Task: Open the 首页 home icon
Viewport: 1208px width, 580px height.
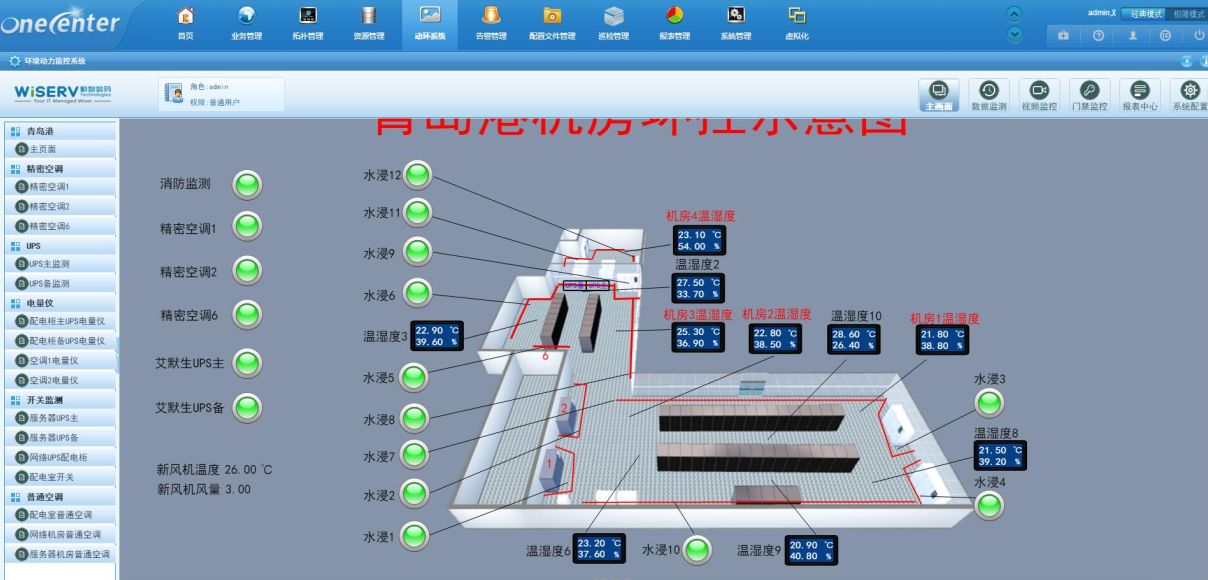Action: [185, 15]
